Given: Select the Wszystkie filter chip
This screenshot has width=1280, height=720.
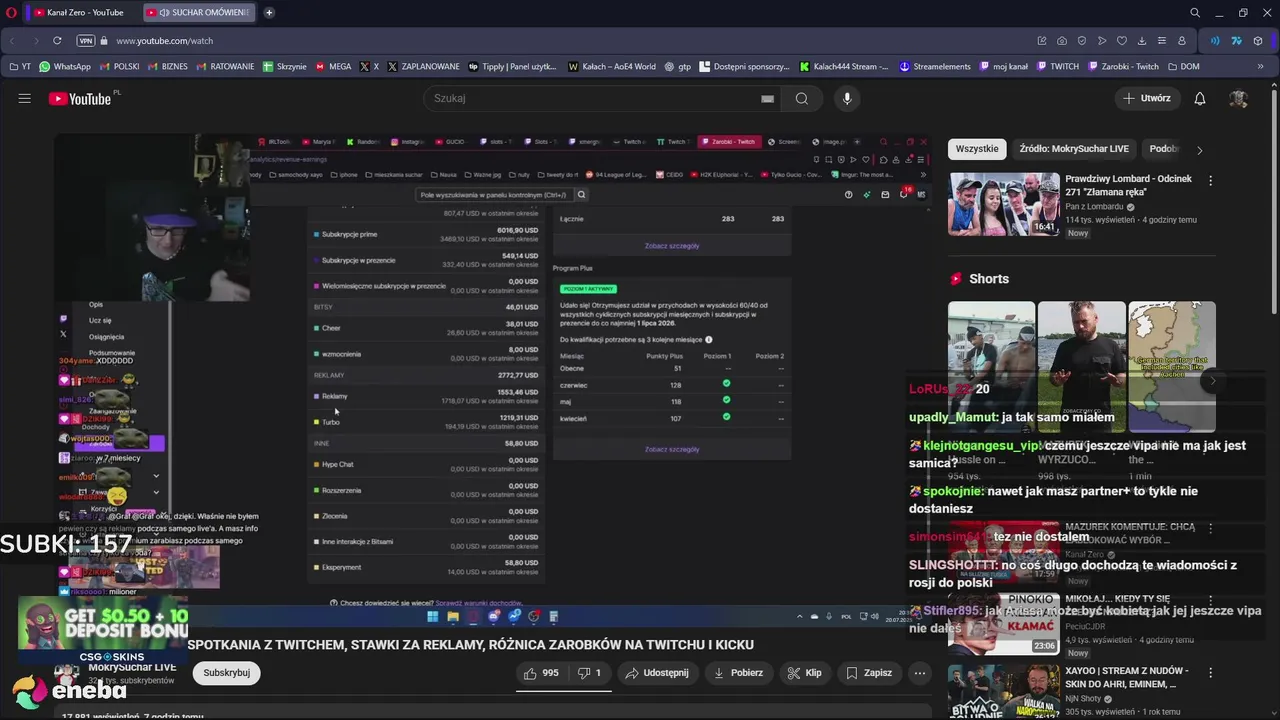Looking at the screenshot, I should (x=977, y=149).
